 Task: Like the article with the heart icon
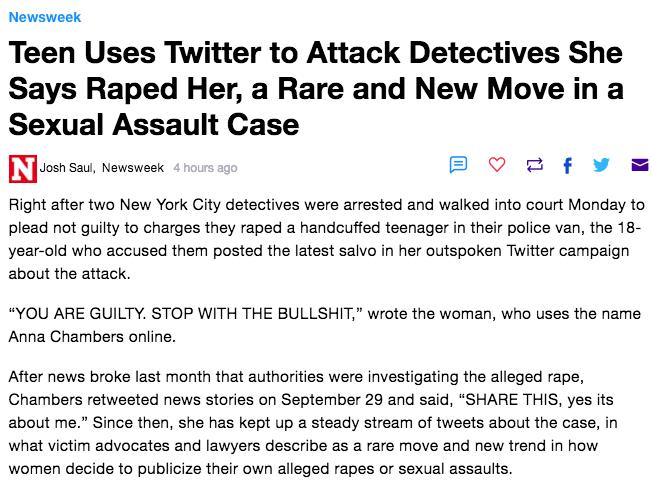point(496,165)
